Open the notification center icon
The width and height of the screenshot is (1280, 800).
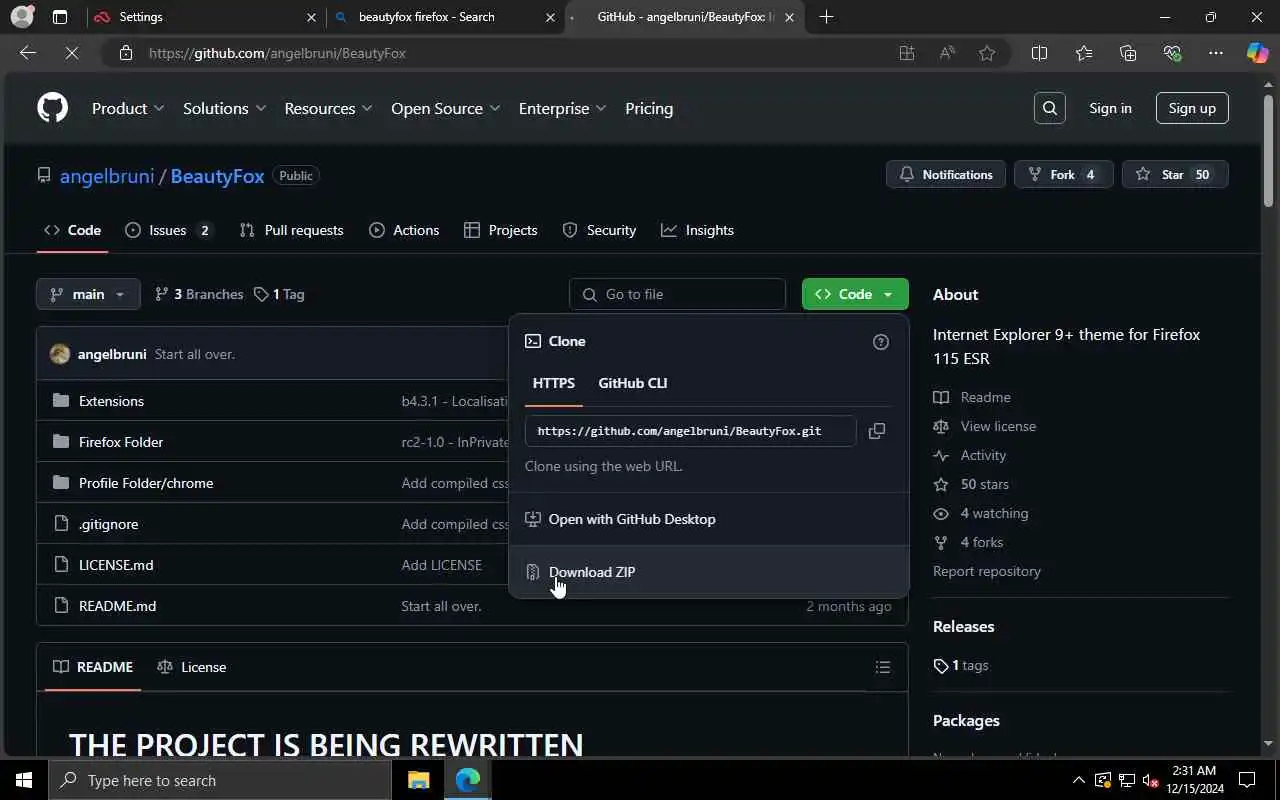(1247, 780)
